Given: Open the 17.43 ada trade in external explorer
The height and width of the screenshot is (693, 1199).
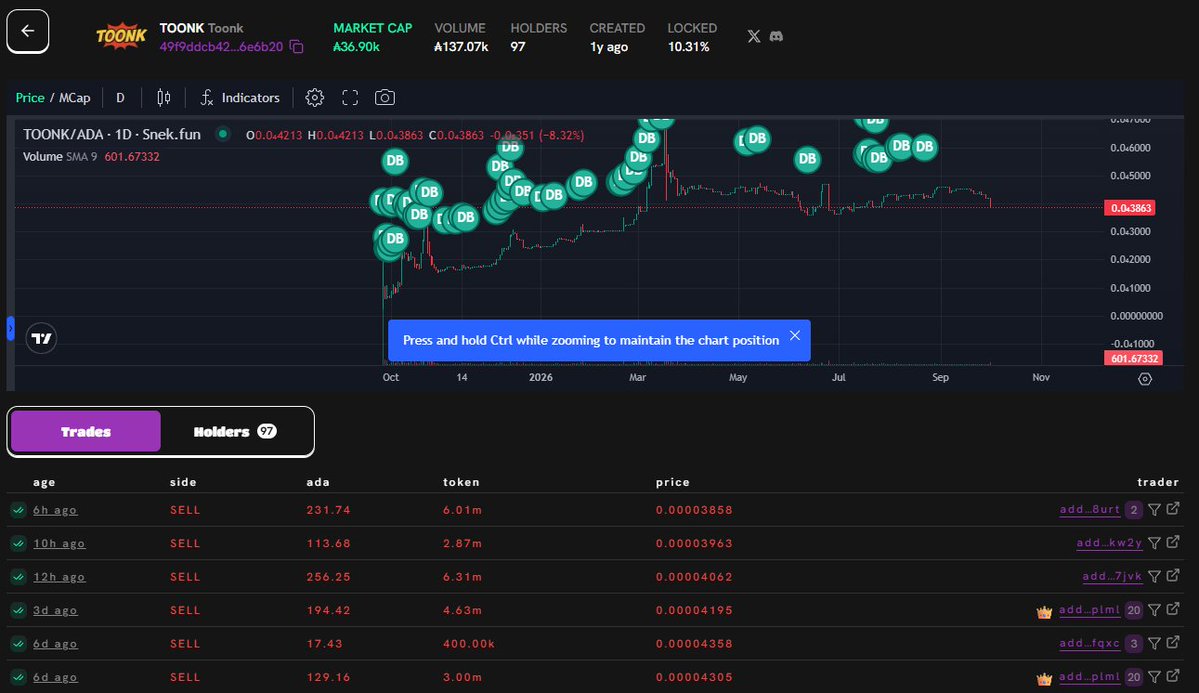Looking at the screenshot, I should 1173,643.
